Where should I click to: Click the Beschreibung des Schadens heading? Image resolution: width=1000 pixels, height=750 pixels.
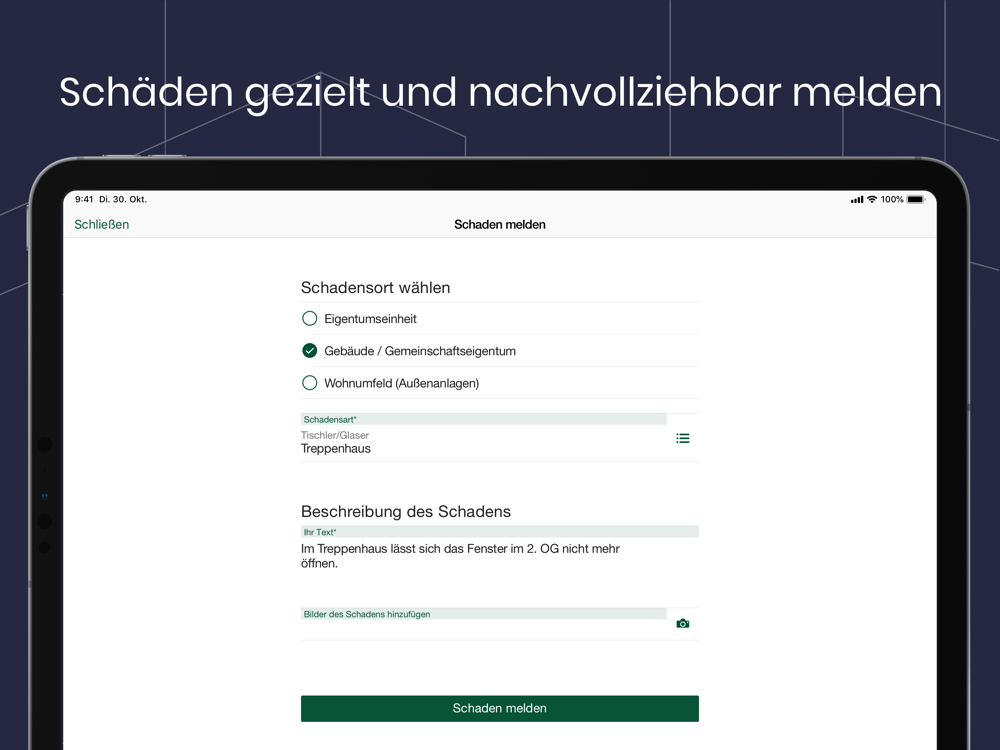click(406, 511)
